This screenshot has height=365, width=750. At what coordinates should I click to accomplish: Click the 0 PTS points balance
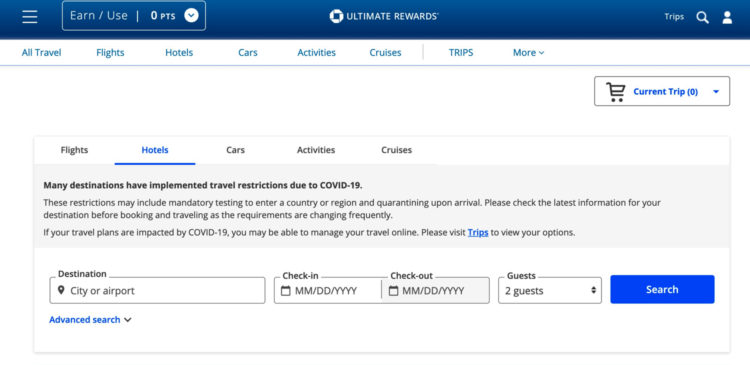click(163, 16)
